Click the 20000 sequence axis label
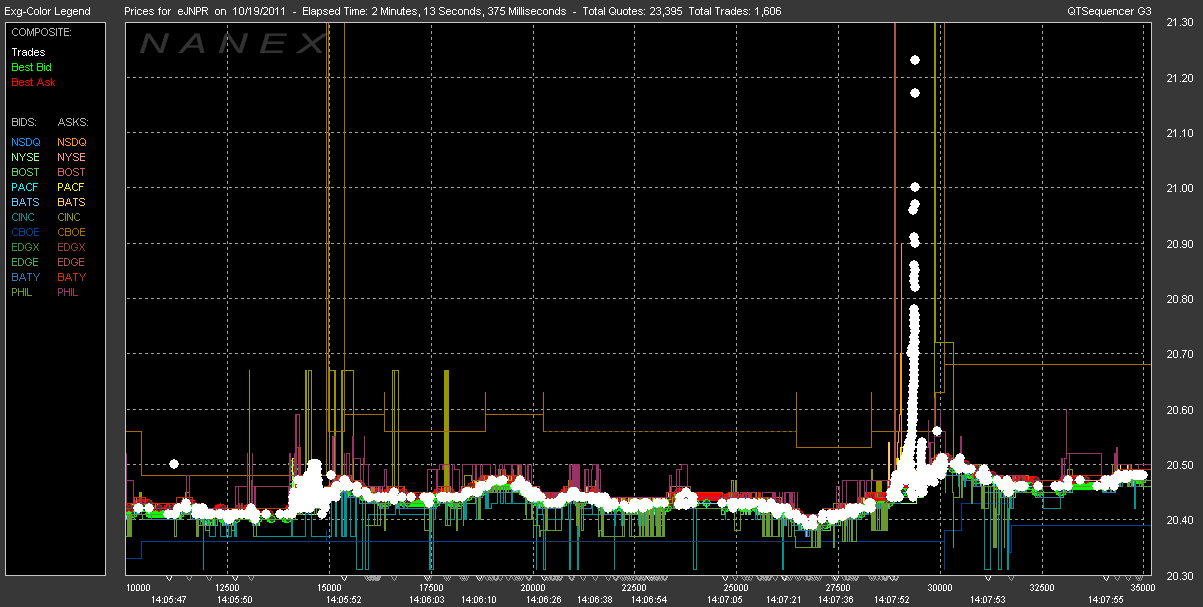This screenshot has height=607, width=1203. [534, 588]
